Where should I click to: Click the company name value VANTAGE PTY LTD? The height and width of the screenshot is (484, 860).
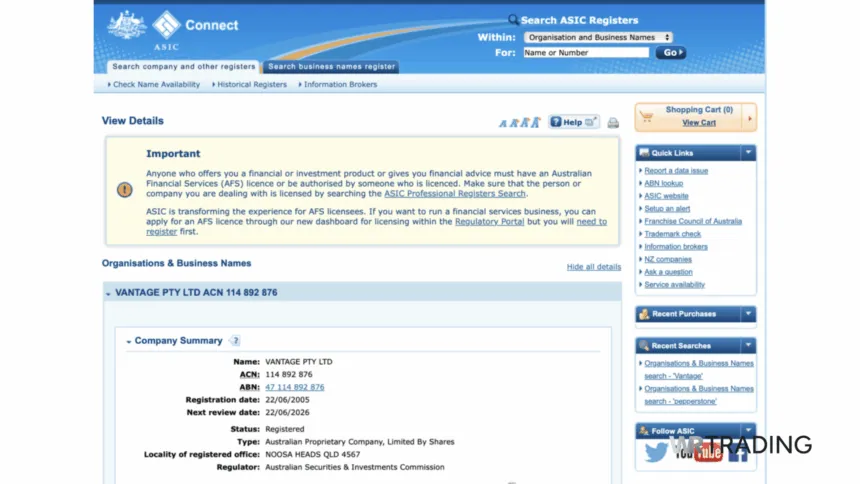(299, 362)
